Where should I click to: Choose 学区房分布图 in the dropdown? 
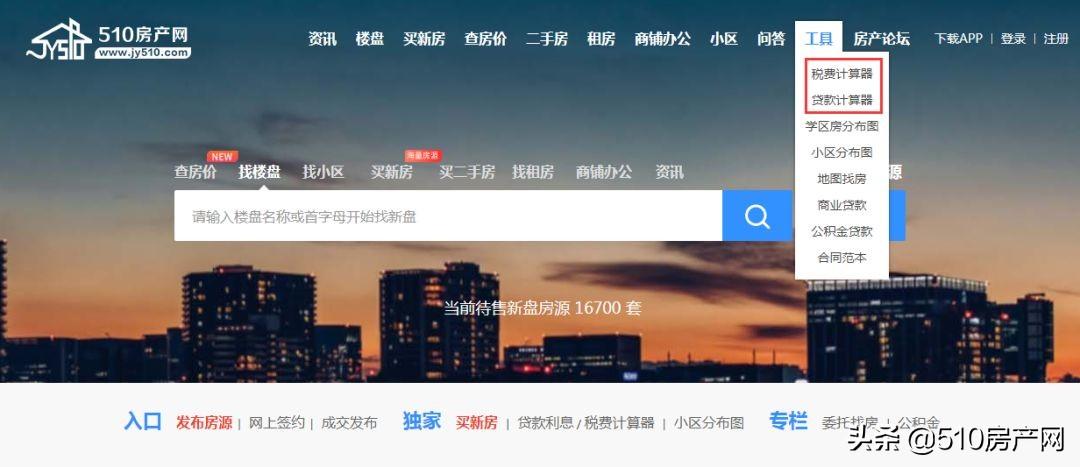point(842,126)
